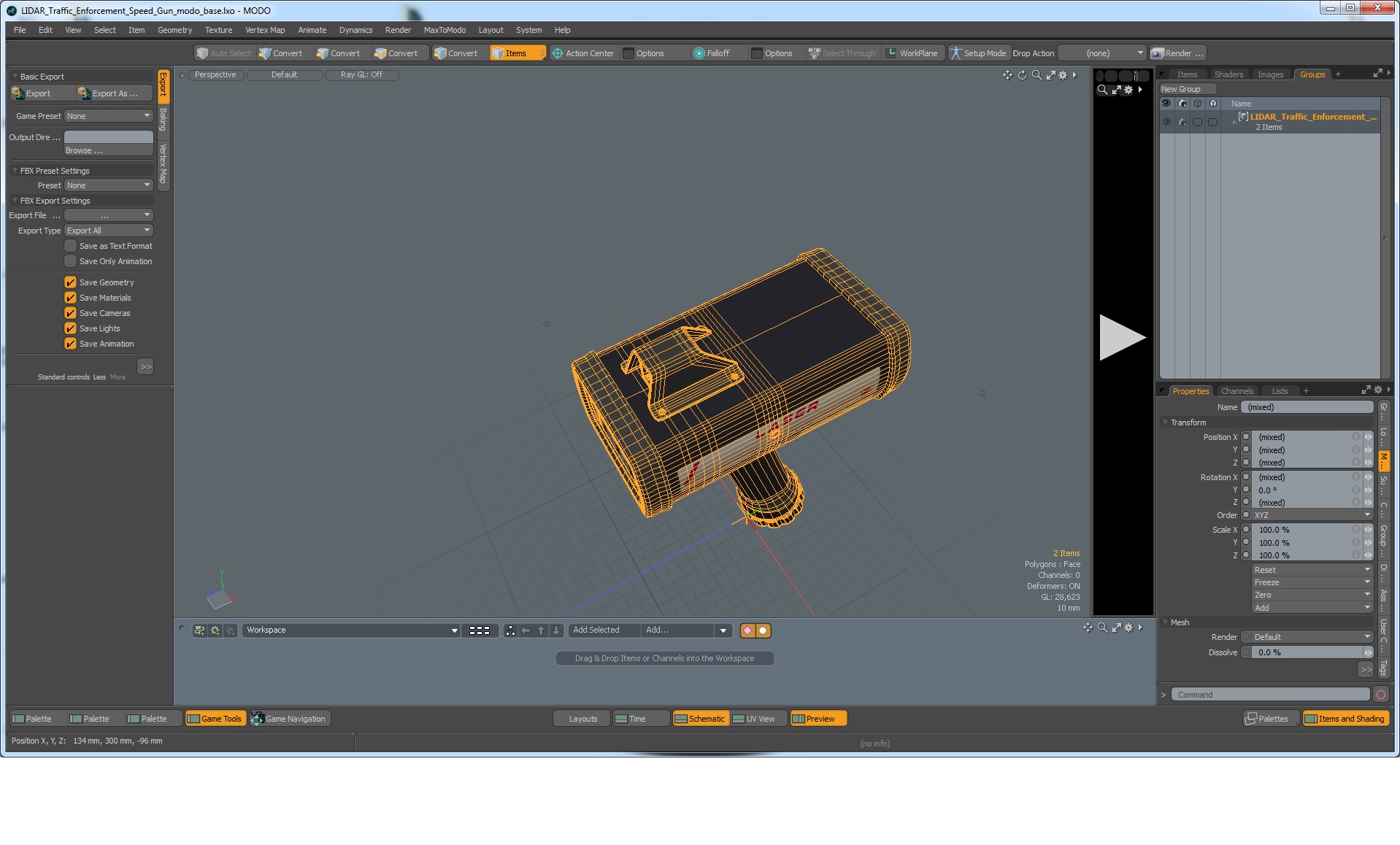
Task: Click the viewport pan/move icon
Action: [x=1007, y=75]
